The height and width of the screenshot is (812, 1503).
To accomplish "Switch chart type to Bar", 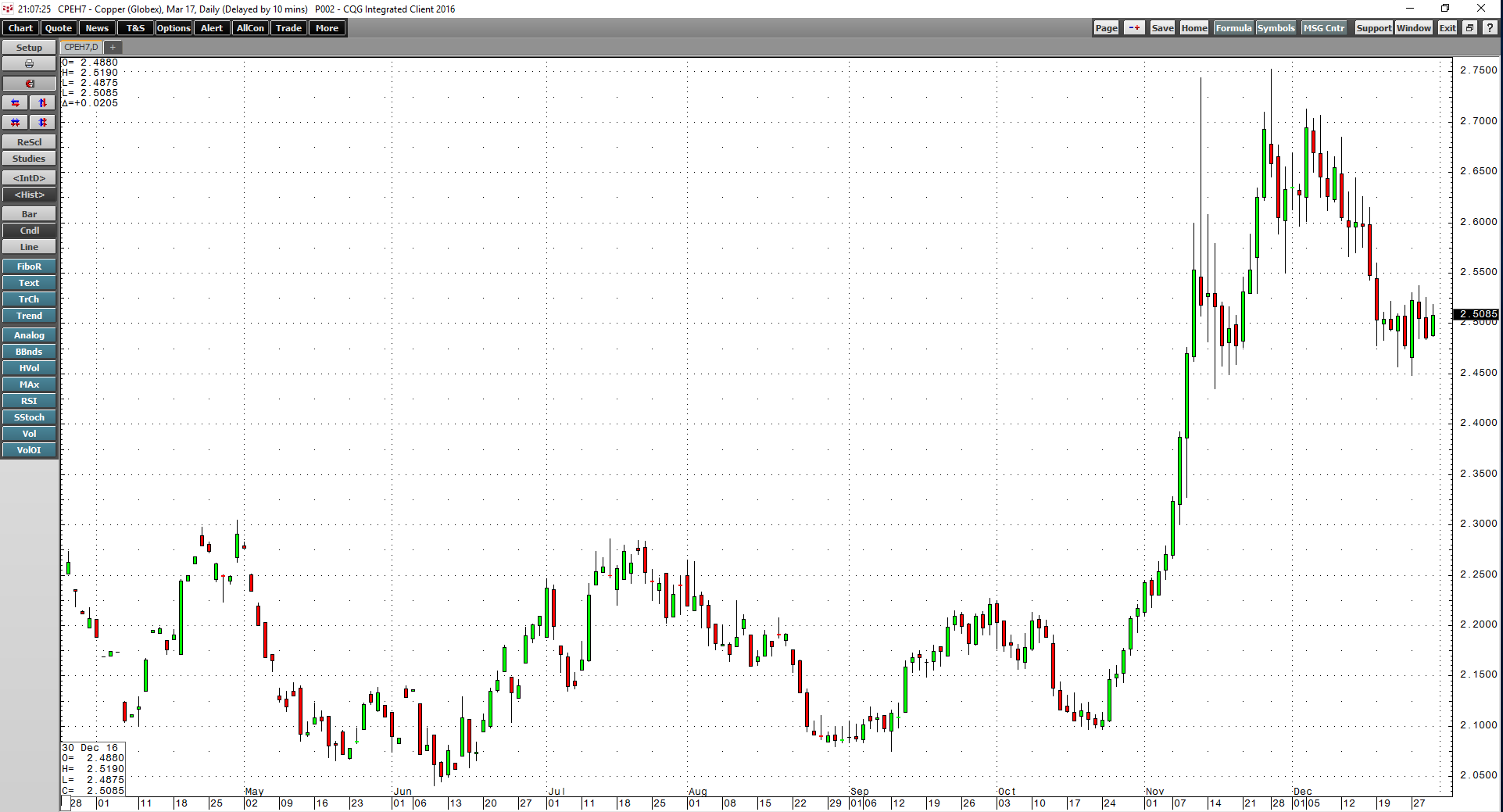I will click(29, 214).
